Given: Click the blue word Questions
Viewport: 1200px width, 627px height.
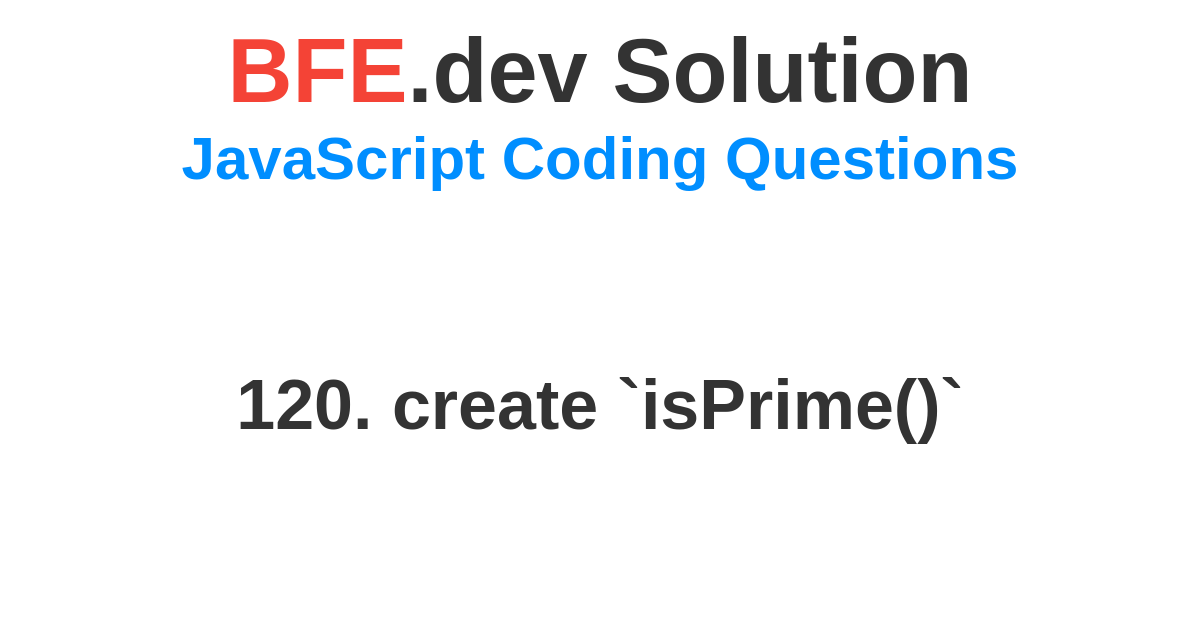Looking at the screenshot, I should [x=871, y=160].
